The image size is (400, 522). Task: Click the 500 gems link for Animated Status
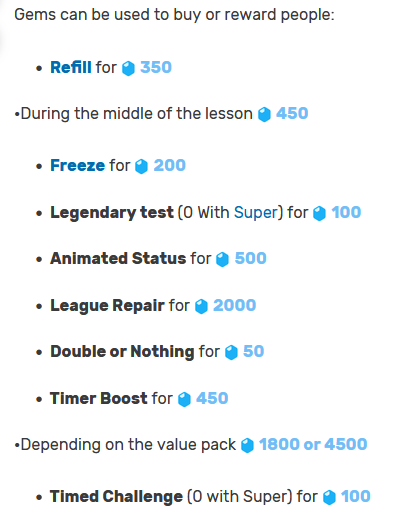click(251, 258)
